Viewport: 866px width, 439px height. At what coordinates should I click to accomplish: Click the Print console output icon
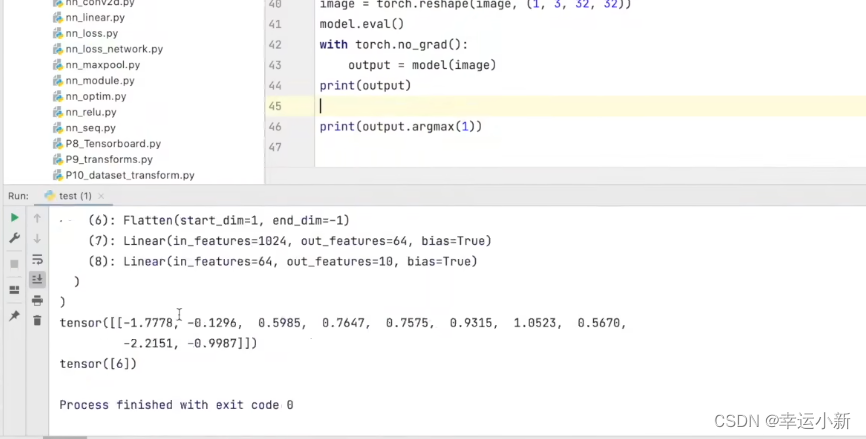click(37, 300)
